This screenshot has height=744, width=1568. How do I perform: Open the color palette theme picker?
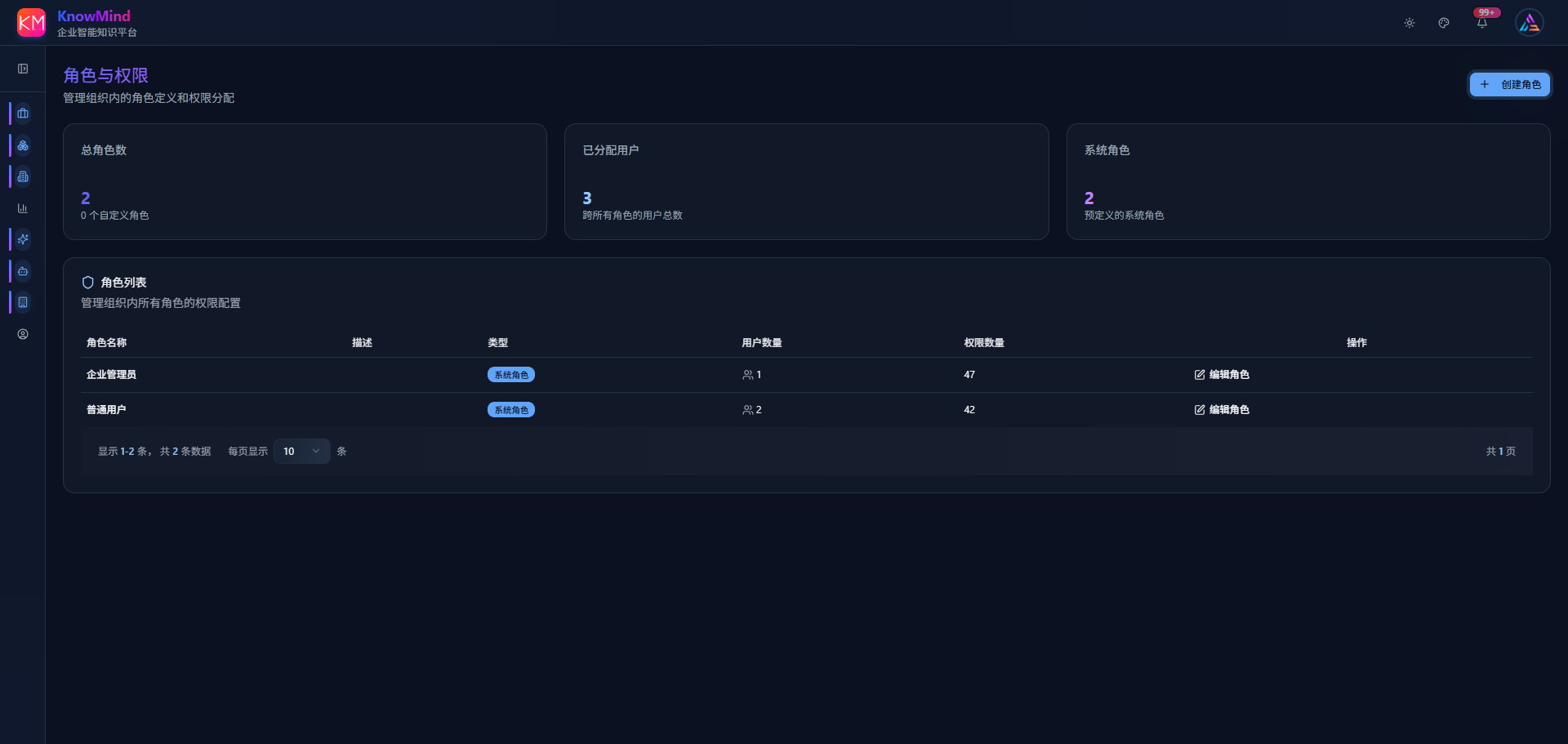point(1444,23)
